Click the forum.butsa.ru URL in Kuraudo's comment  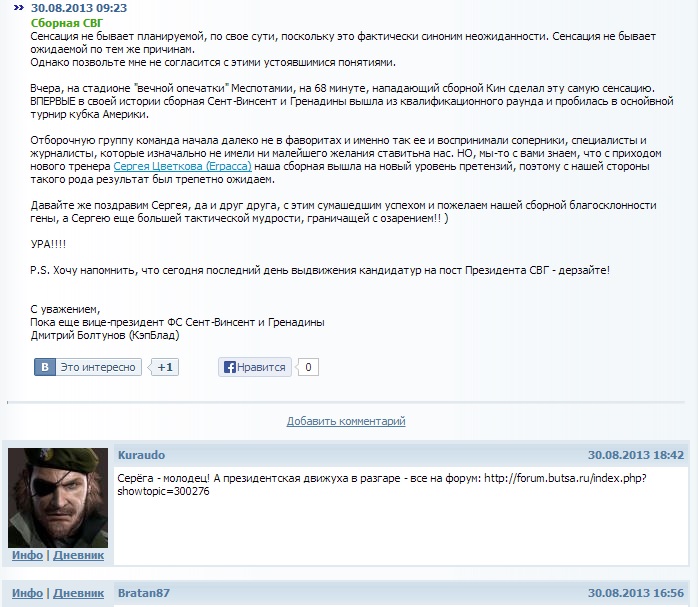coord(382,485)
